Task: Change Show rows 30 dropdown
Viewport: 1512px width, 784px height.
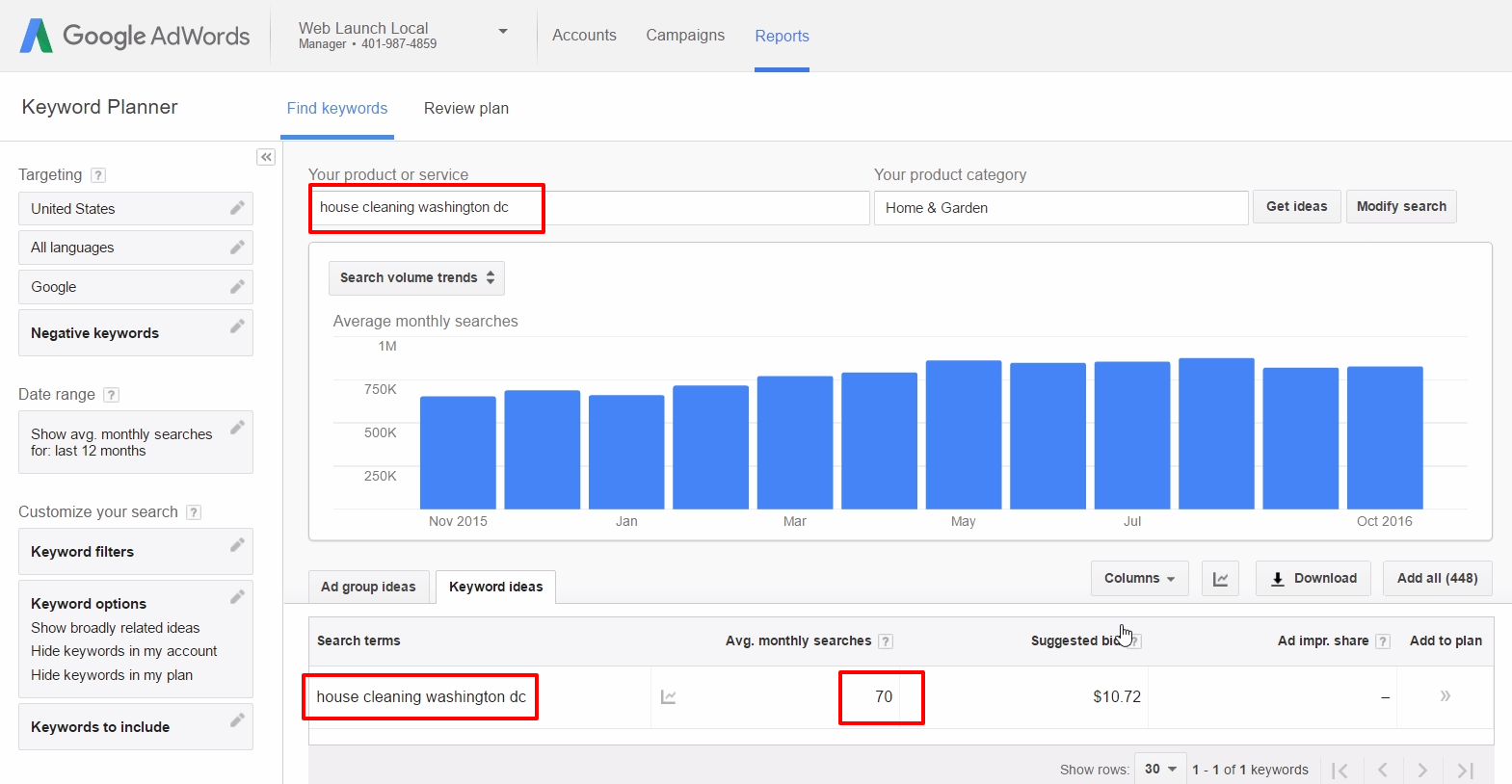Action: point(1160,769)
